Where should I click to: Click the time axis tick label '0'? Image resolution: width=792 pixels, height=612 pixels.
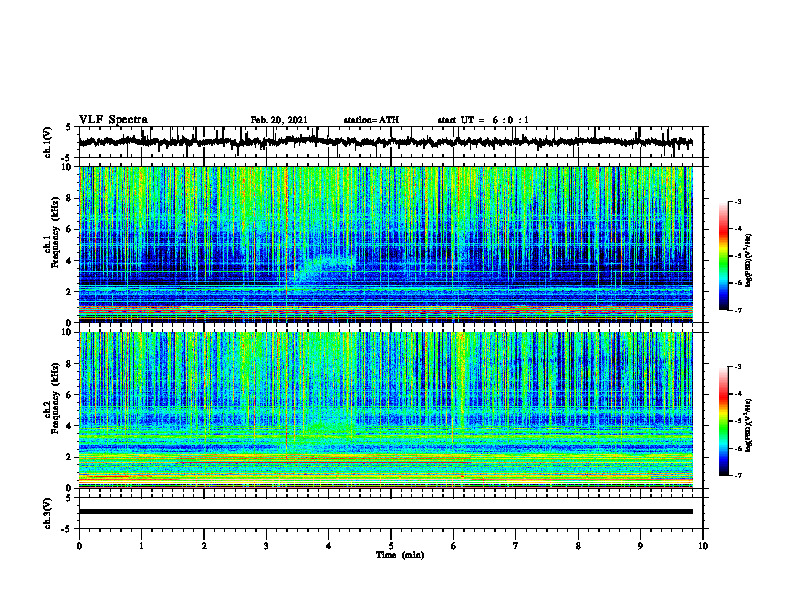pyautogui.click(x=79, y=546)
